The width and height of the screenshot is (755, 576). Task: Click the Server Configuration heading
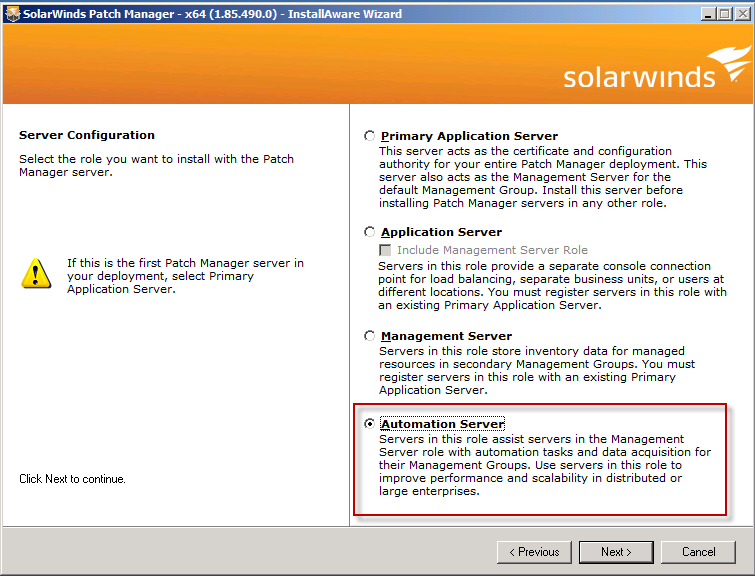pyautogui.click(x=87, y=135)
